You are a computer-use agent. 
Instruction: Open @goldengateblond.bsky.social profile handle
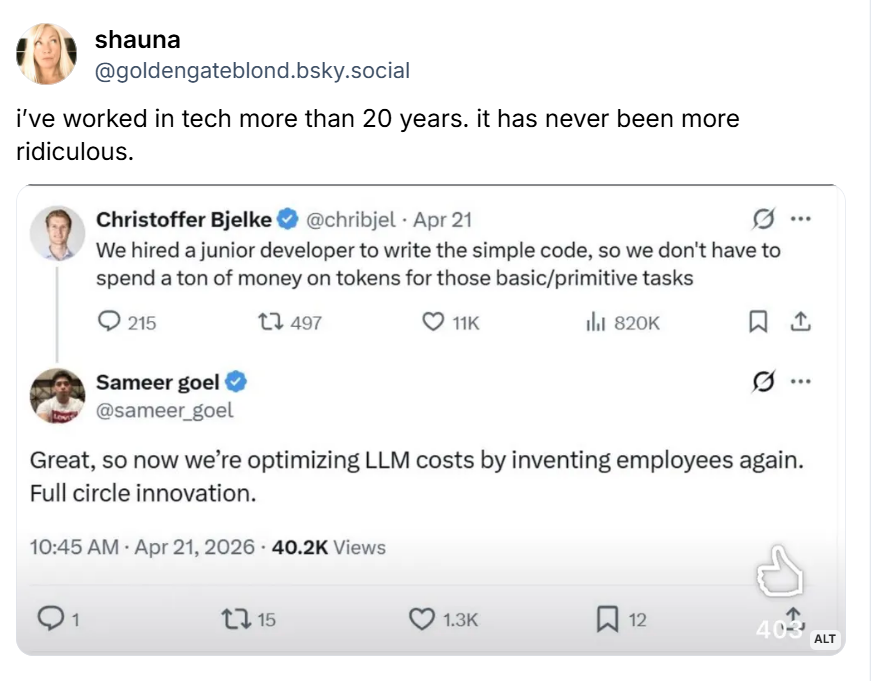[252, 71]
